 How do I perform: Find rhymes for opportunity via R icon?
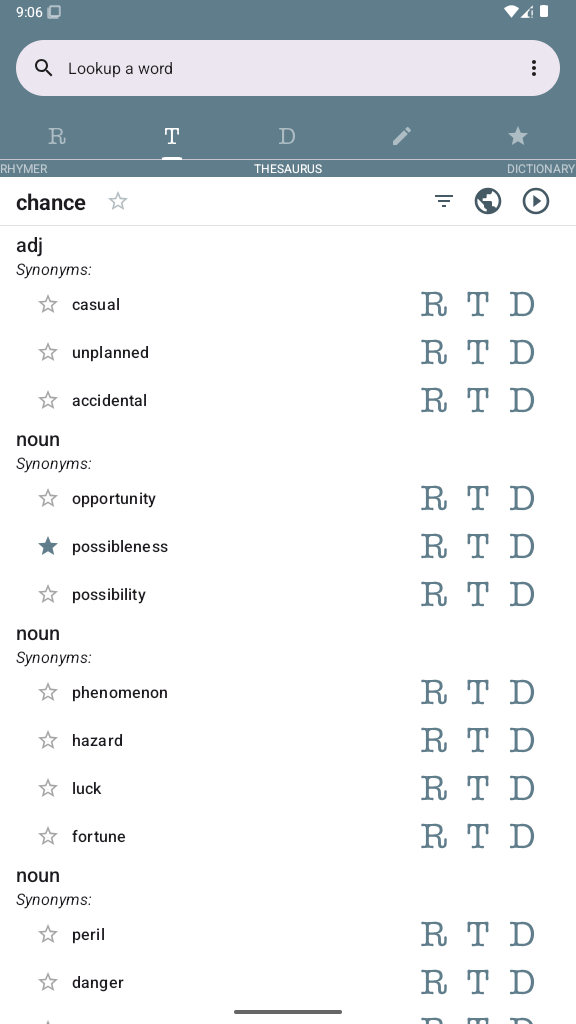pos(434,498)
